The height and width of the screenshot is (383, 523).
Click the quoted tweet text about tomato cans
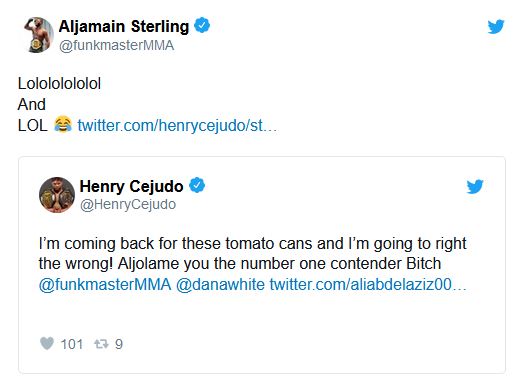click(x=252, y=254)
